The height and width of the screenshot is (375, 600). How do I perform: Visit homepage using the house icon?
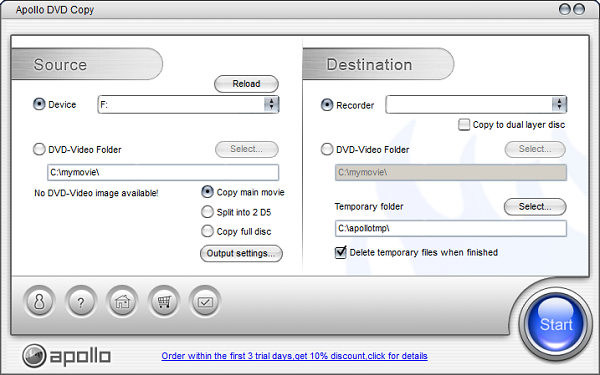coord(122,302)
